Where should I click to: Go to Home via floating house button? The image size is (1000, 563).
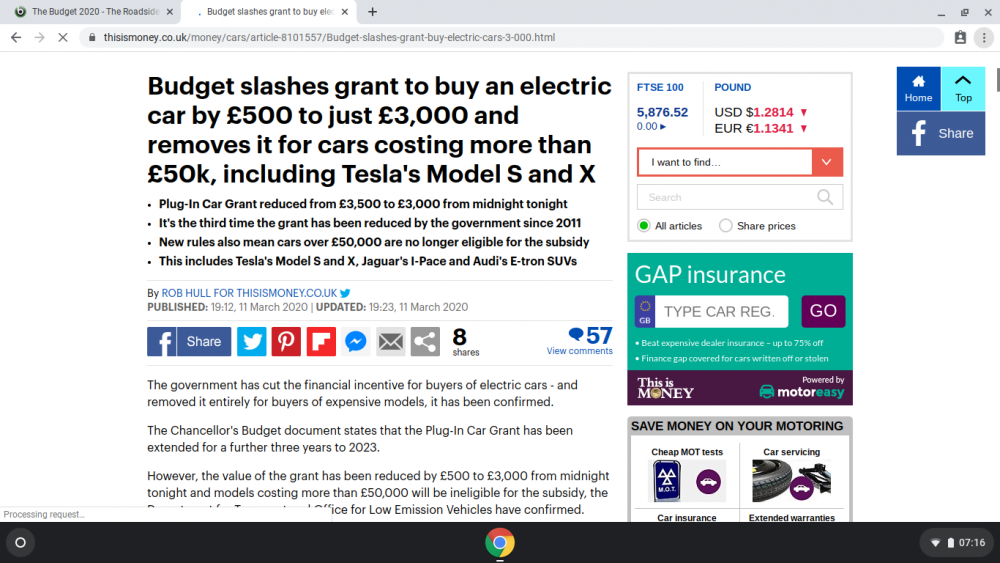click(x=918, y=89)
